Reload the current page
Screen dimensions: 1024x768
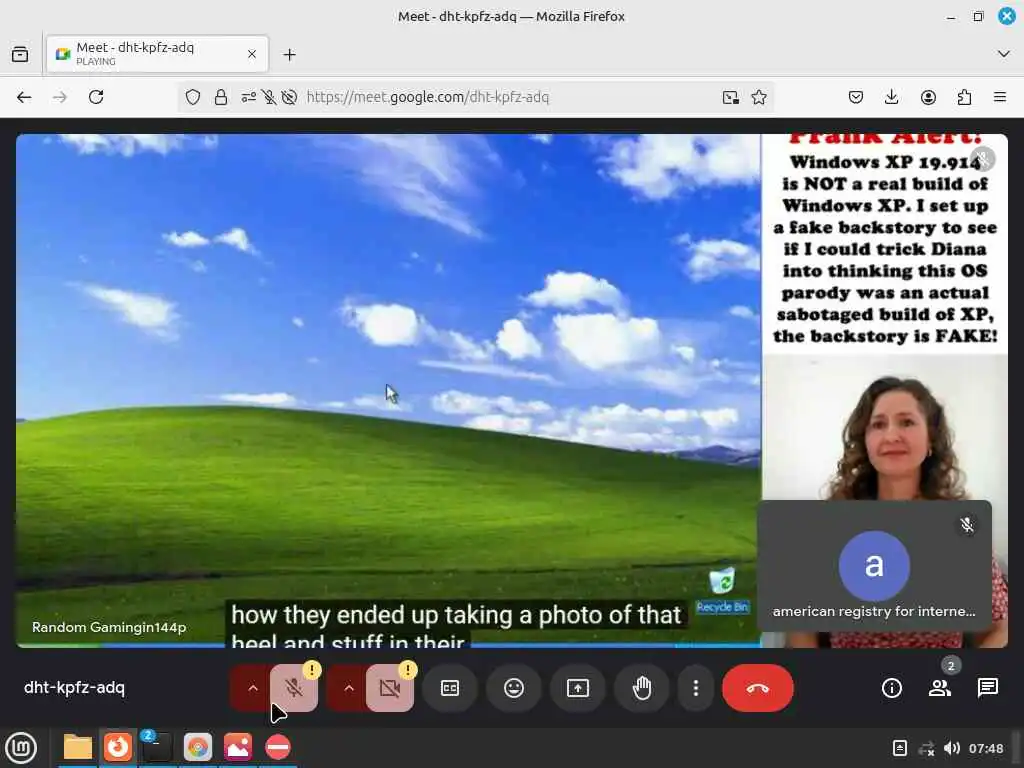(96, 97)
